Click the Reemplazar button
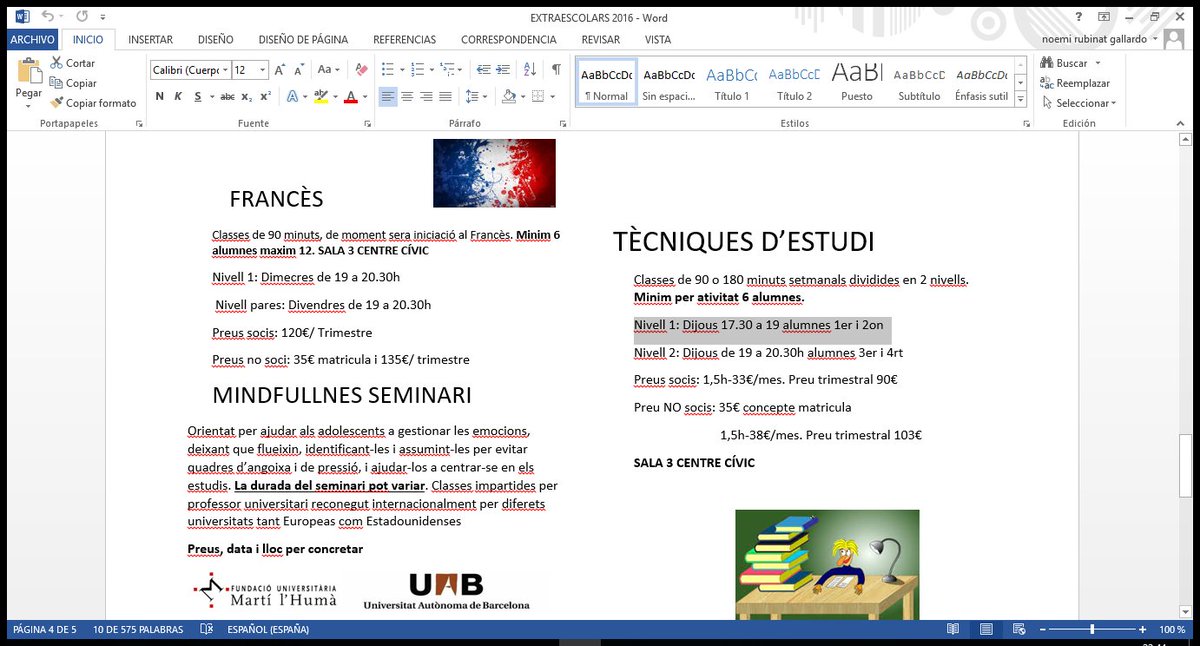Screen dimensions: 1200x646 [1075, 83]
